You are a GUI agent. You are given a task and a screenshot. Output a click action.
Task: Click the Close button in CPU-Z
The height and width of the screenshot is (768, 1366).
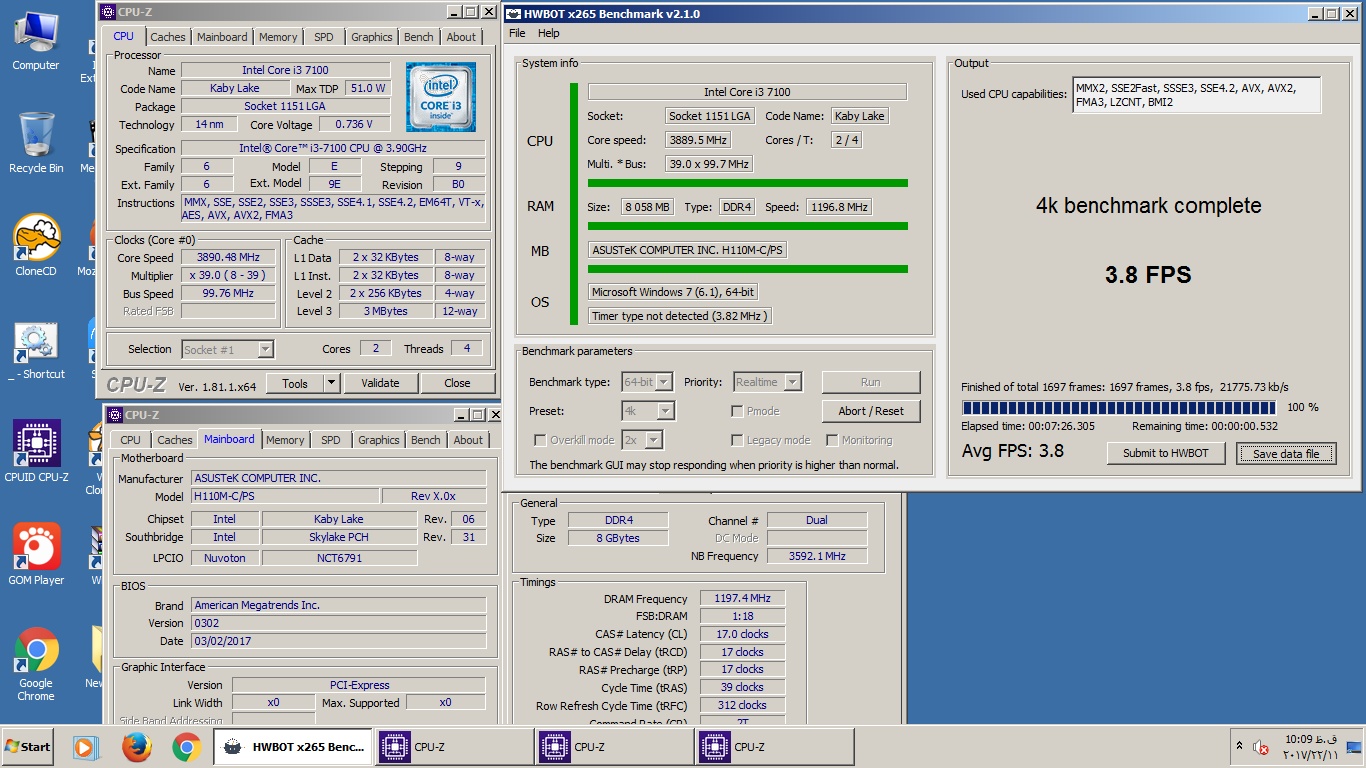tap(457, 383)
